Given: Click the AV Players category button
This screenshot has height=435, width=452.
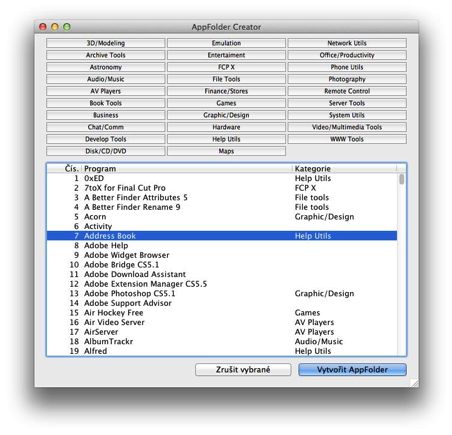Looking at the screenshot, I should (x=106, y=91).
